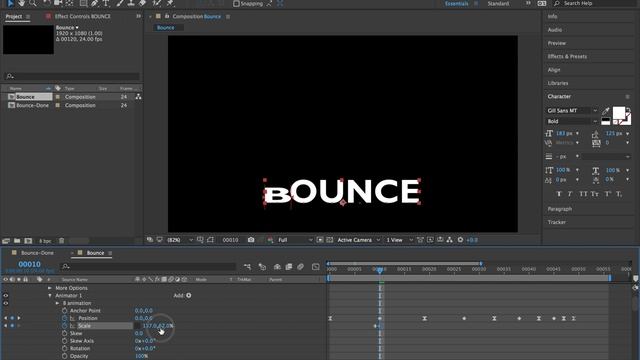The height and width of the screenshot is (360, 640).
Task: Select the Eraser tool
Action: 142,3
